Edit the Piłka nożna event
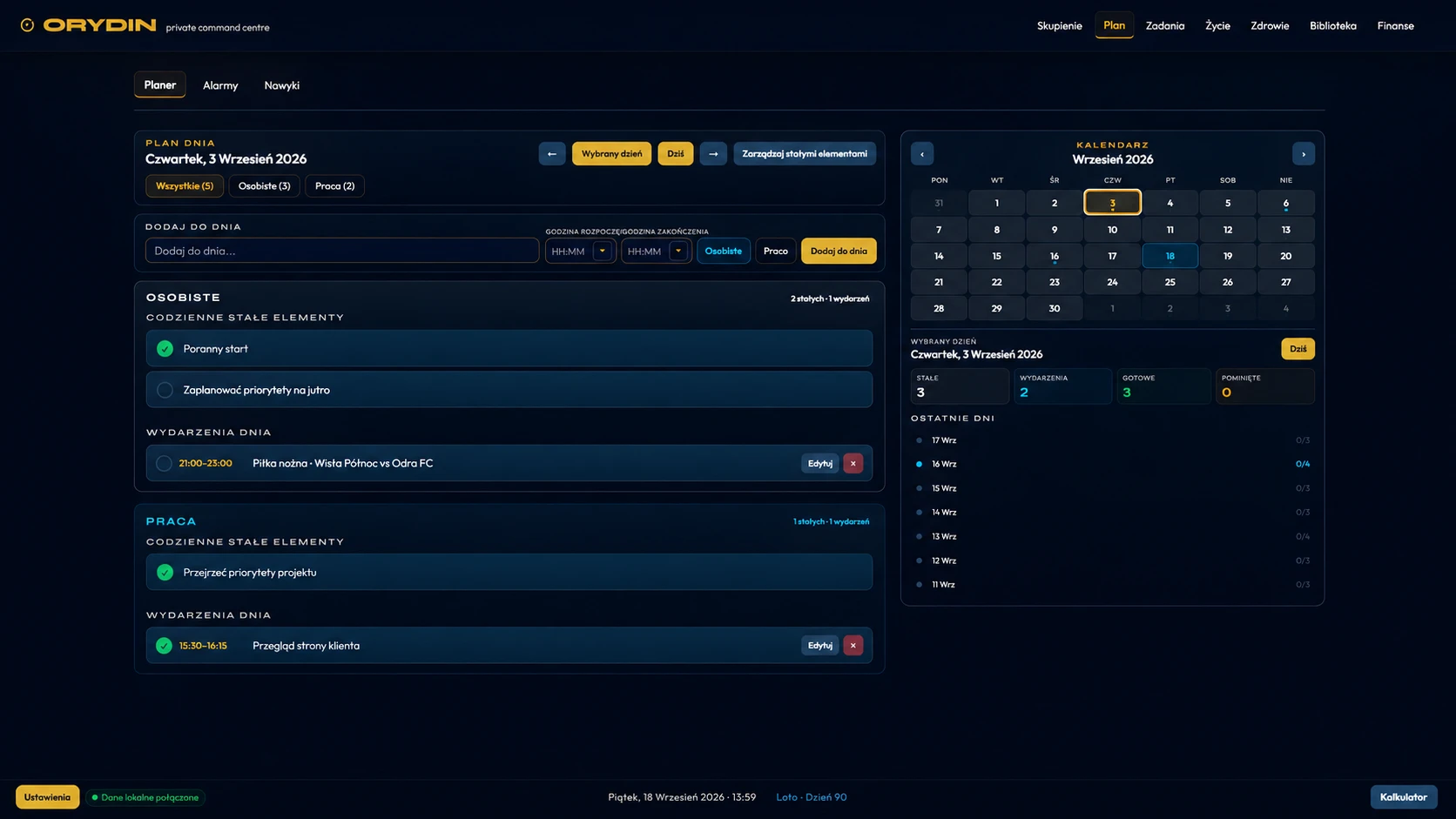 coord(820,463)
